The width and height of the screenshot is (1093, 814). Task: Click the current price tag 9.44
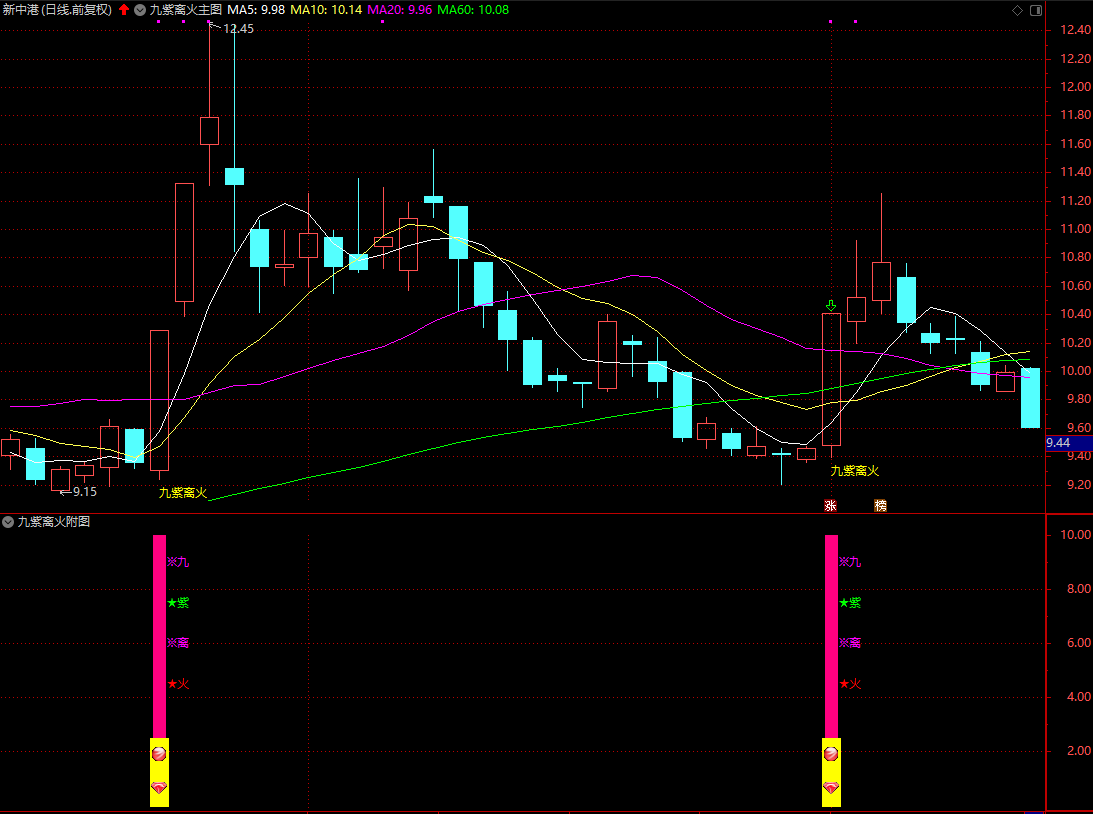pos(1069,443)
